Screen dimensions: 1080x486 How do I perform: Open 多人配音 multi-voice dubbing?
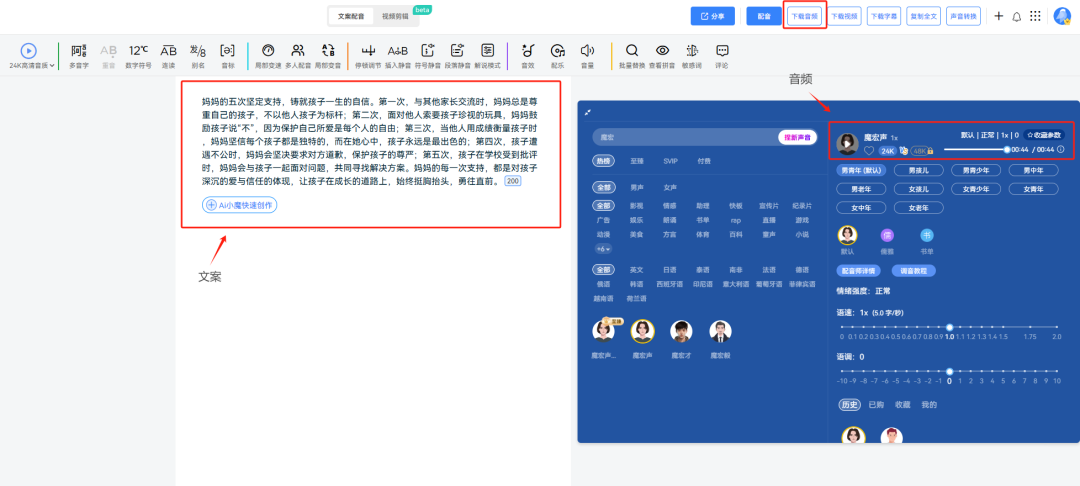point(298,56)
